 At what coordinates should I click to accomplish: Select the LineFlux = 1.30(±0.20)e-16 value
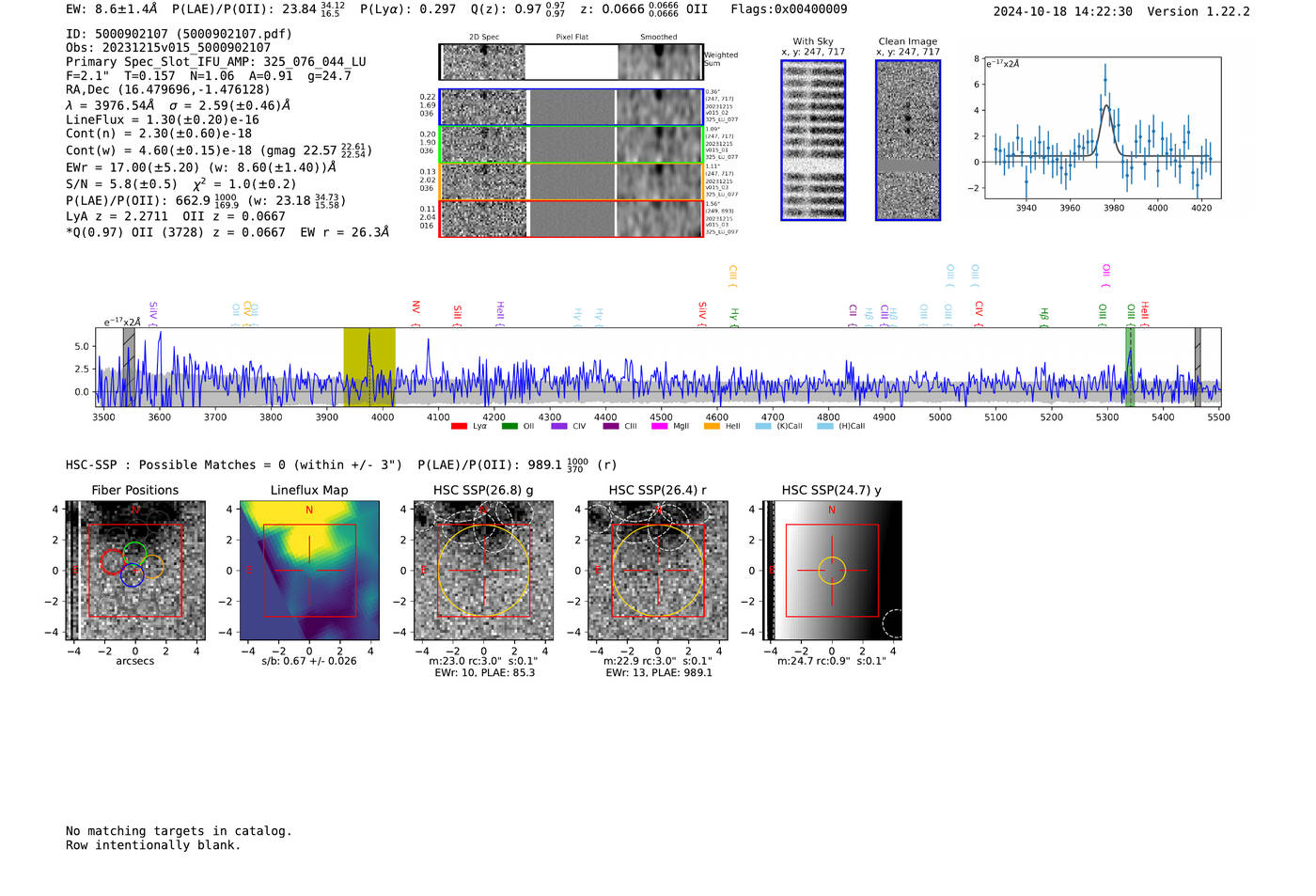pyautogui.click(x=163, y=120)
